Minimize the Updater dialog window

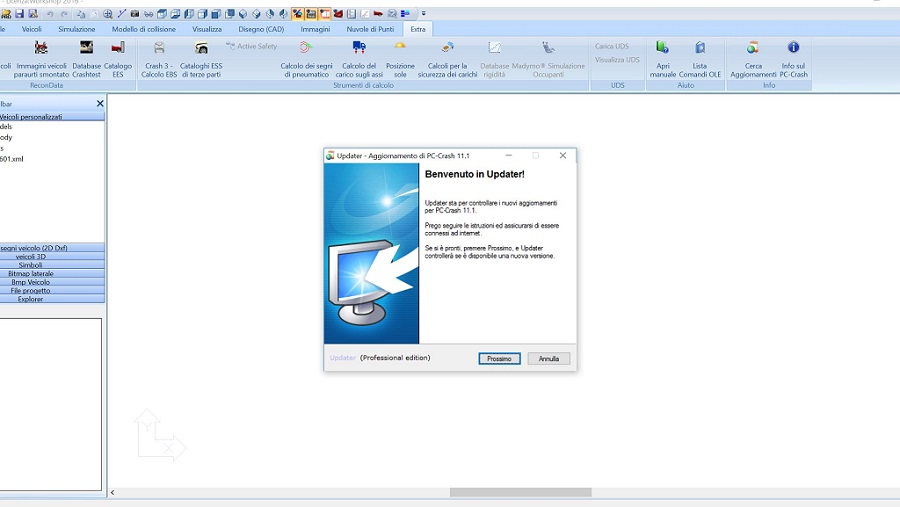click(x=509, y=156)
